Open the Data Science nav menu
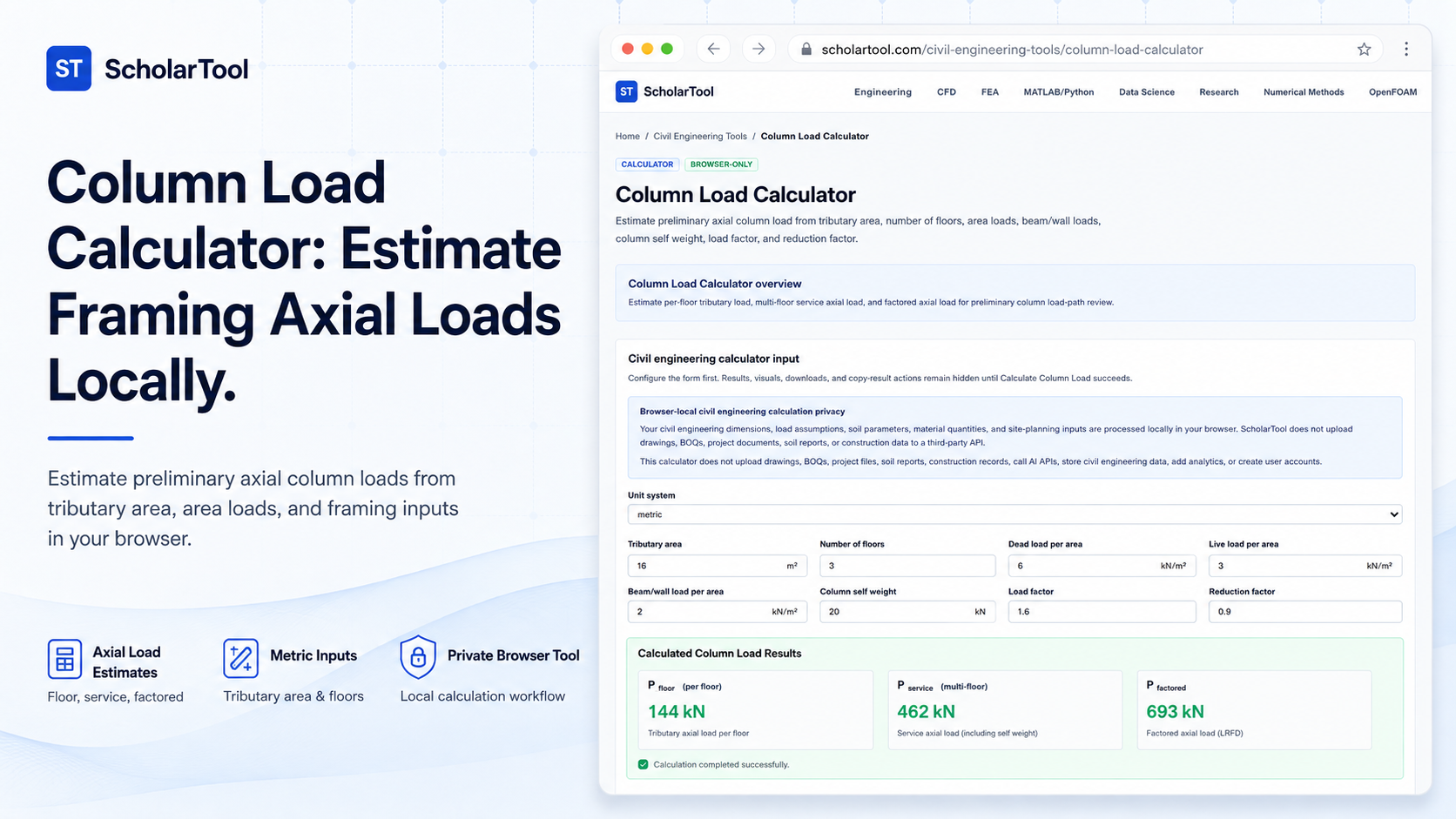The width and height of the screenshot is (1456, 819). (x=1147, y=92)
